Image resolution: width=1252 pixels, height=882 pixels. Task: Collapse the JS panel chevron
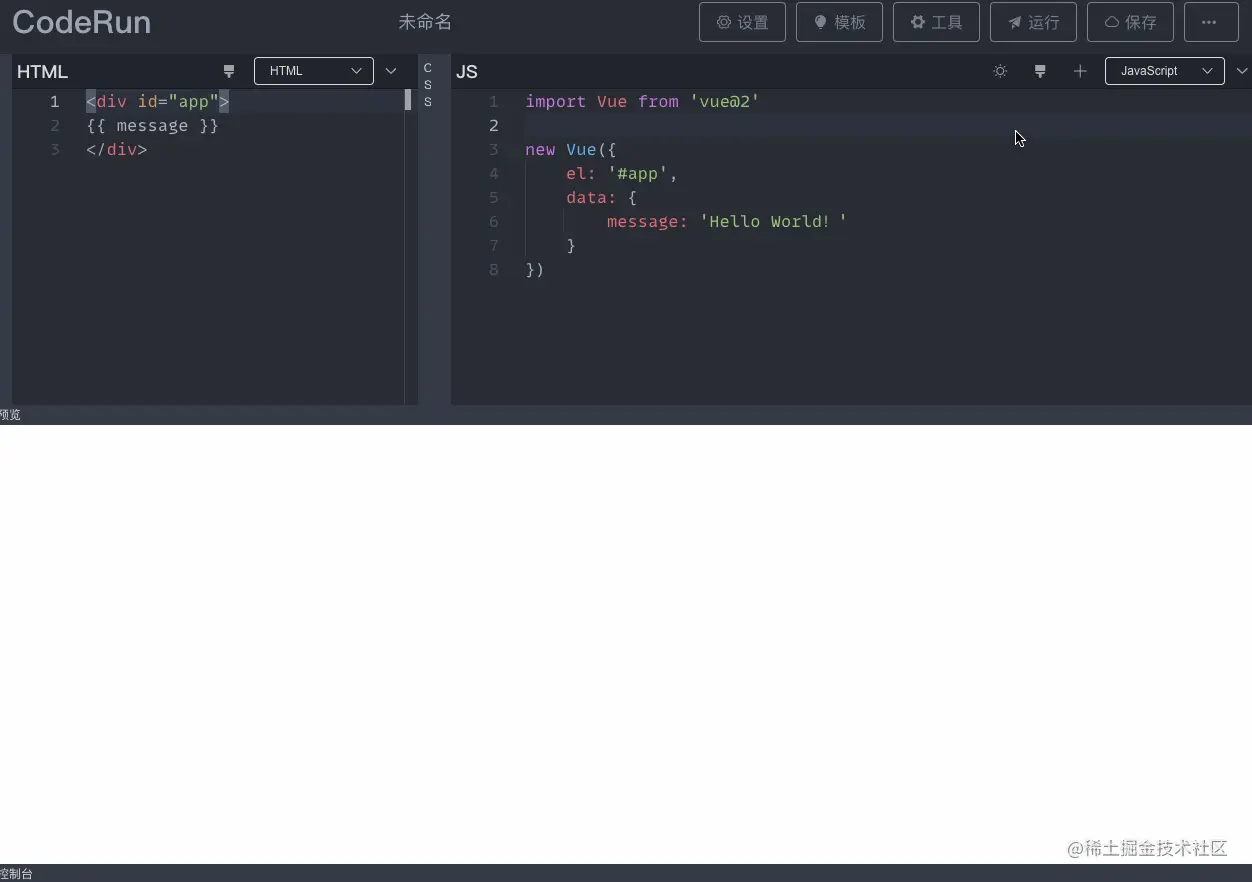pyautogui.click(x=1242, y=71)
